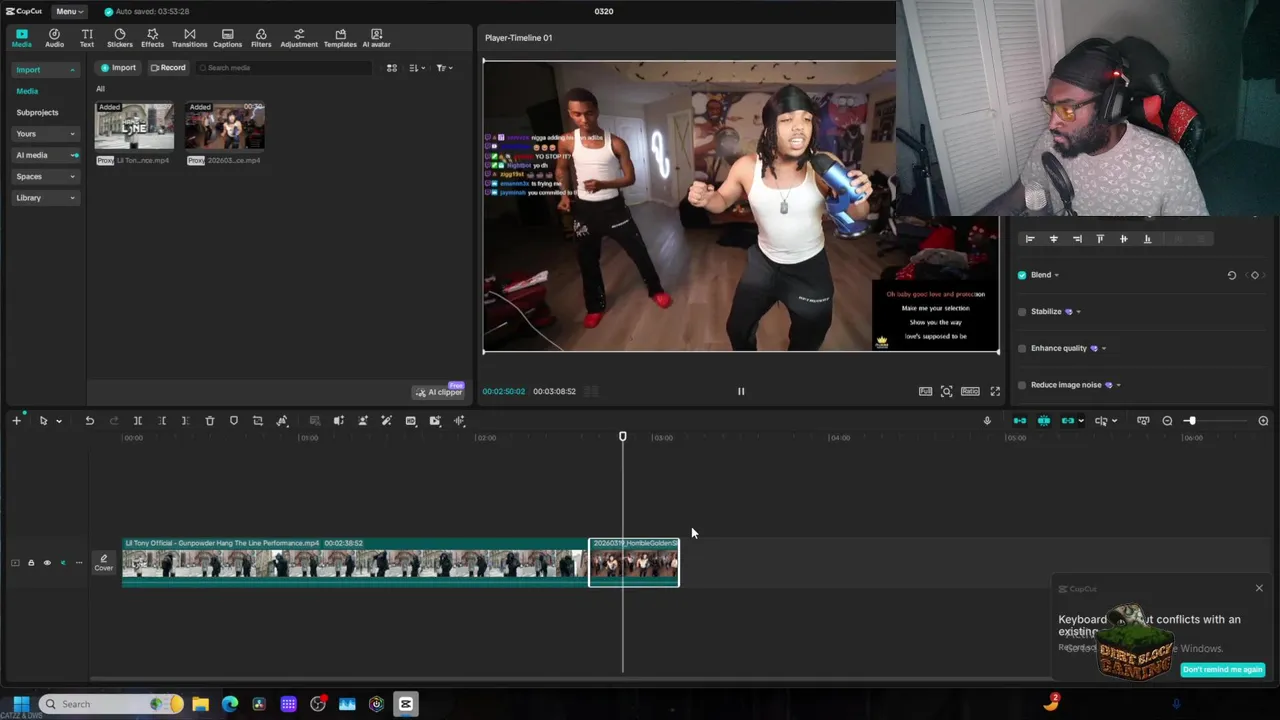The height and width of the screenshot is (720, 1280).
Task: Toggle auto snapping on timeline
Action: [1043, 421]
